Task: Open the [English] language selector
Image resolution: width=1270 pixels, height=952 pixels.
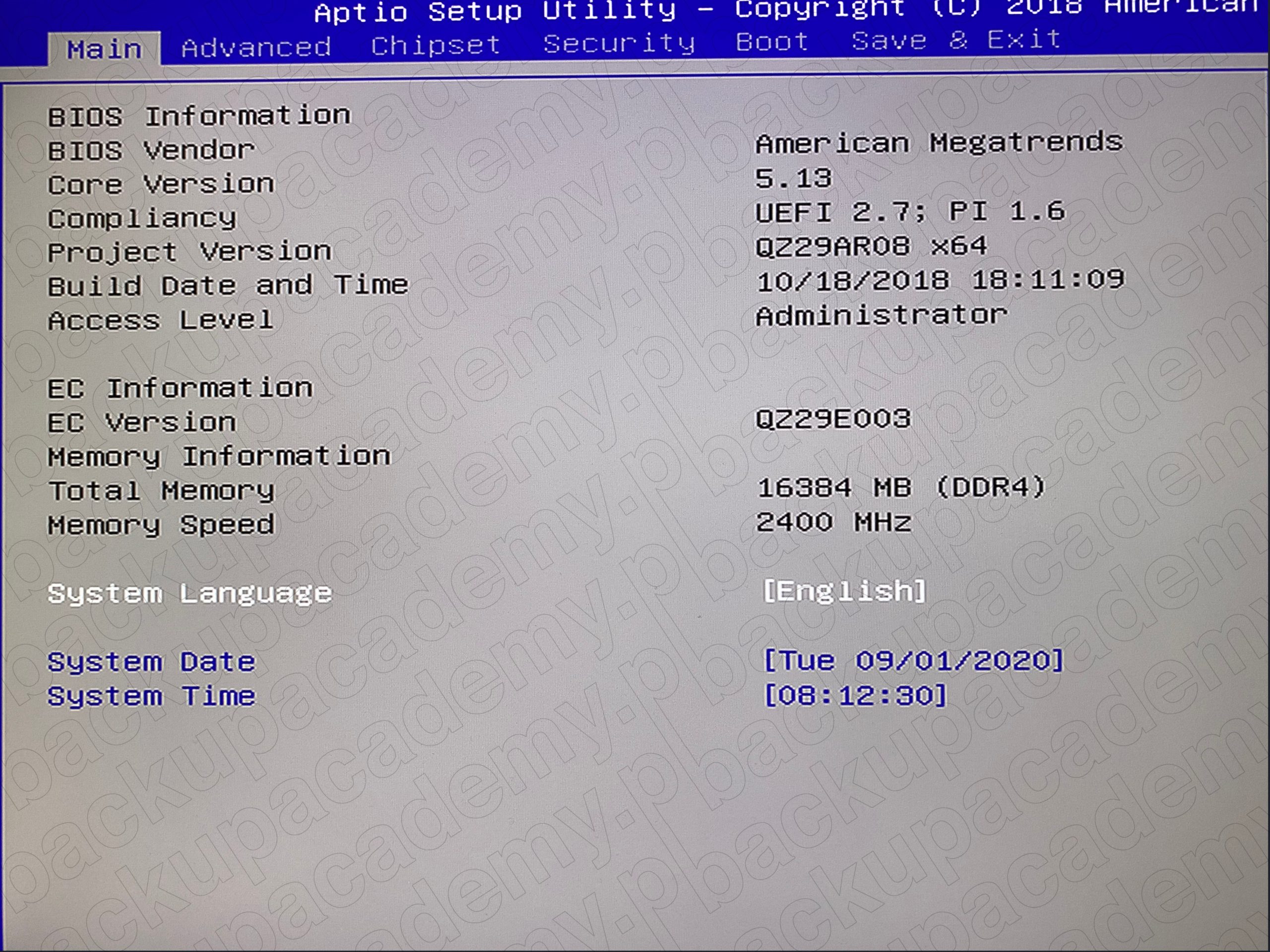Action: click(x=844, y=591)
